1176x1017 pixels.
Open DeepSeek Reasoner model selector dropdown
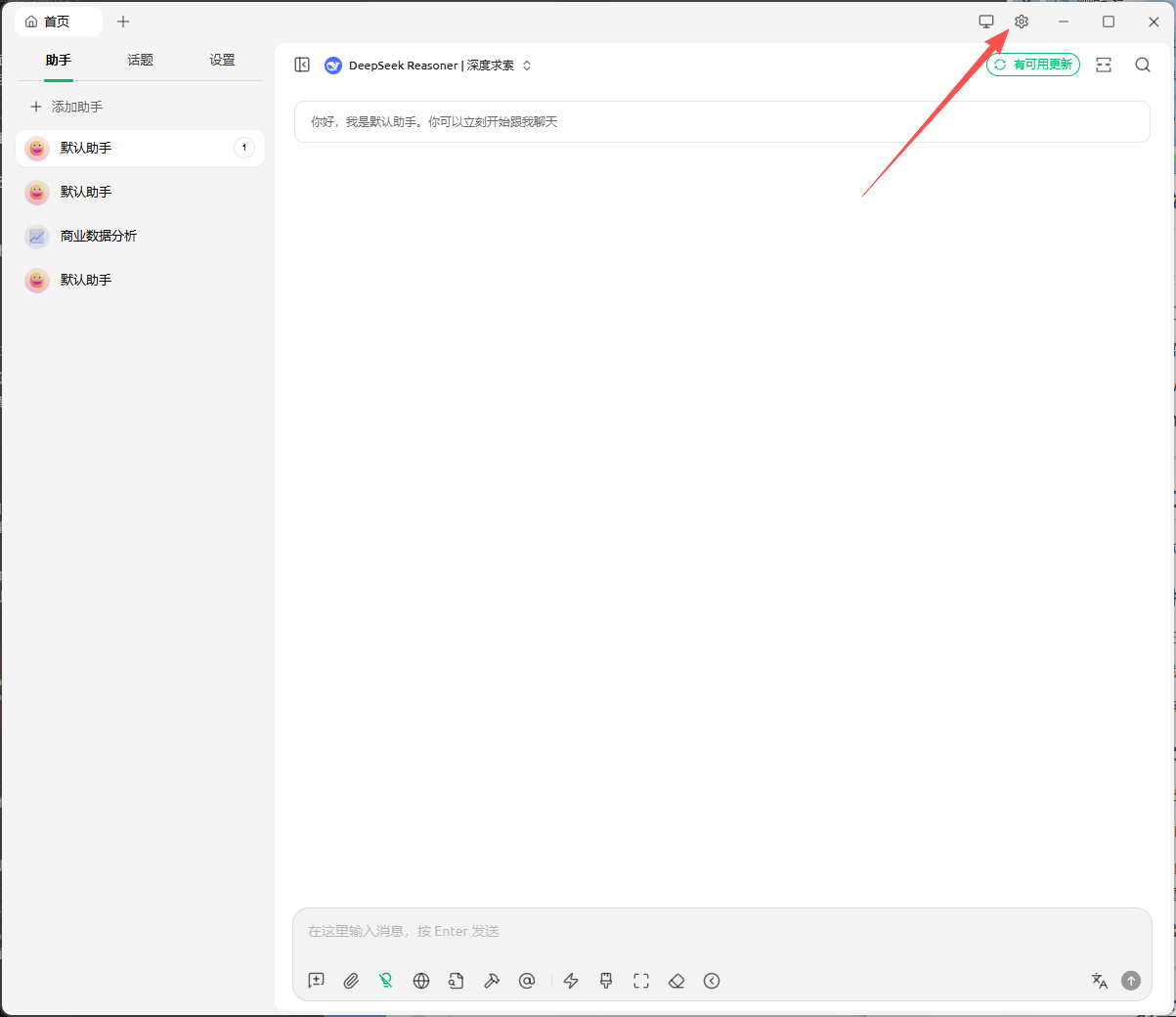pos(430,66)
